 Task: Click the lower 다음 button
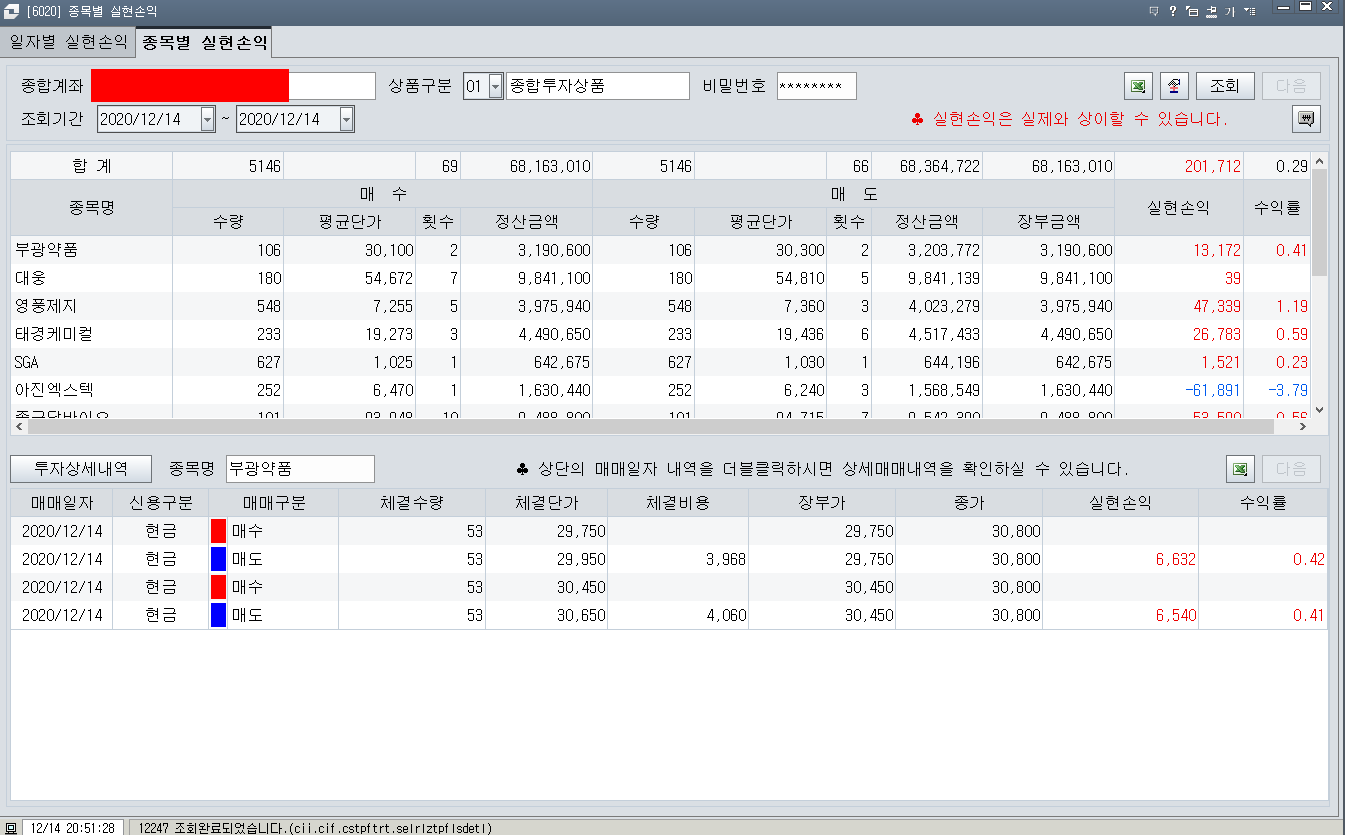point(1291,468)
